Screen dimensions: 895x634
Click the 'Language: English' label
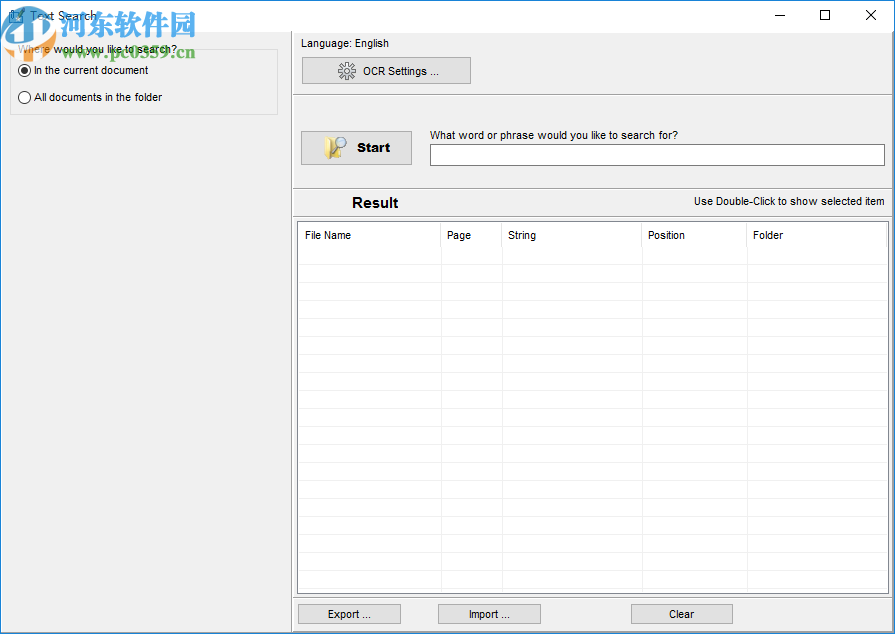click(344, 43)
